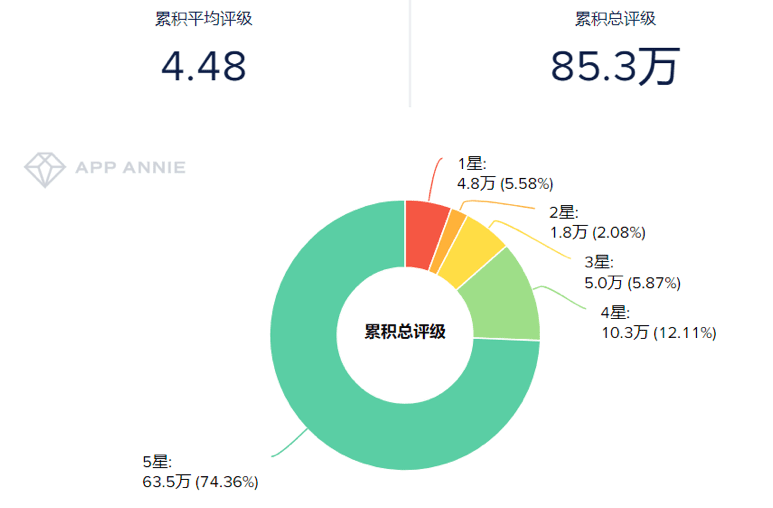Click the 63.5万 (74.36%) value

pyautogui.click(x=201, y=482)
